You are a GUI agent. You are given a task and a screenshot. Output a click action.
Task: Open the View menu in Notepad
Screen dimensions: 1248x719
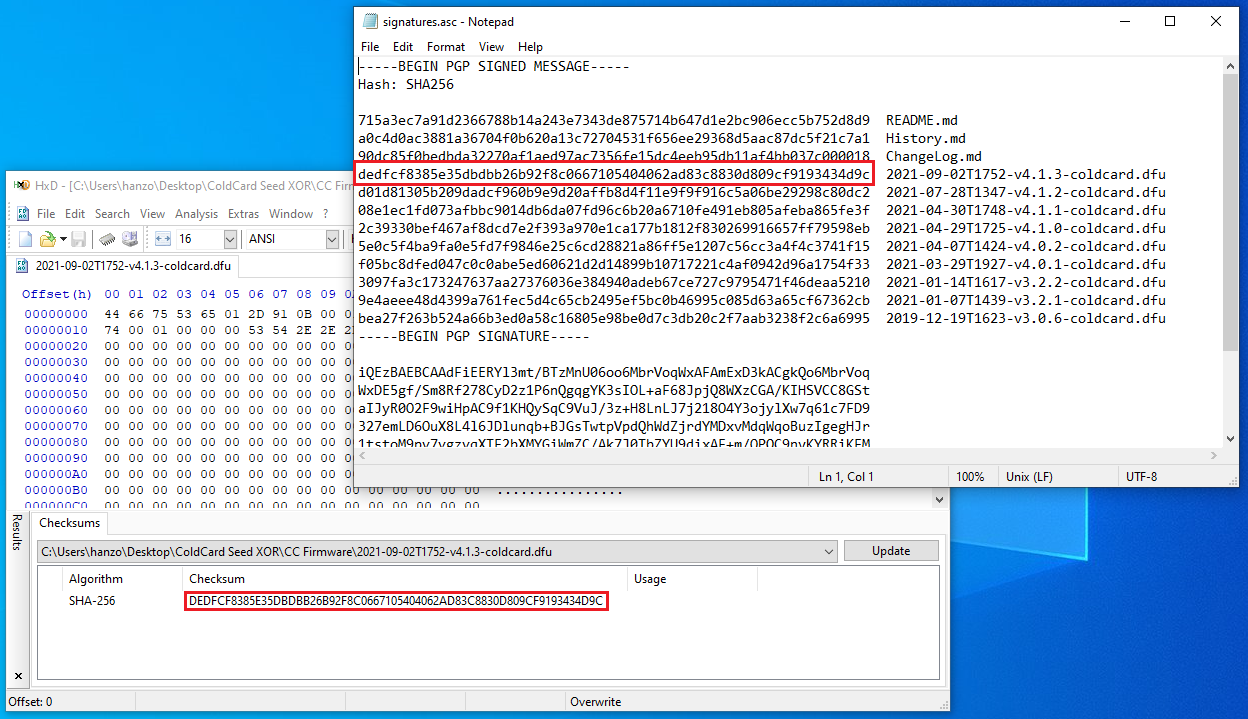click(491, 47)
